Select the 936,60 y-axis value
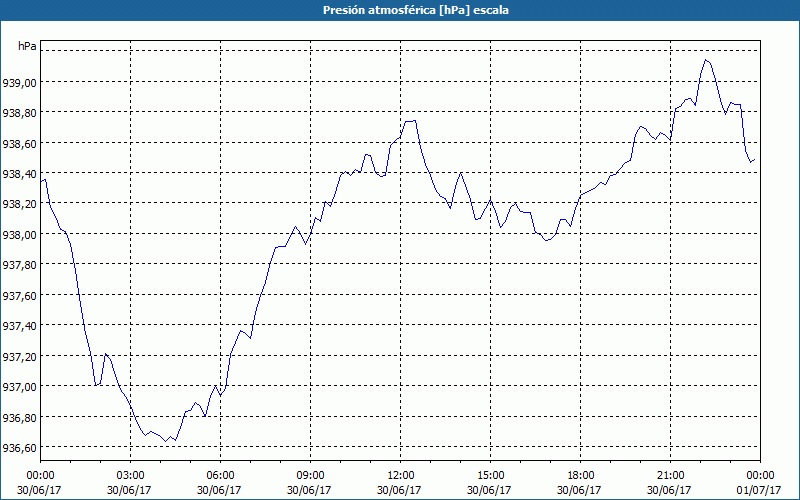This screenshot has height=500, width=800. click(x=19, y=448)
